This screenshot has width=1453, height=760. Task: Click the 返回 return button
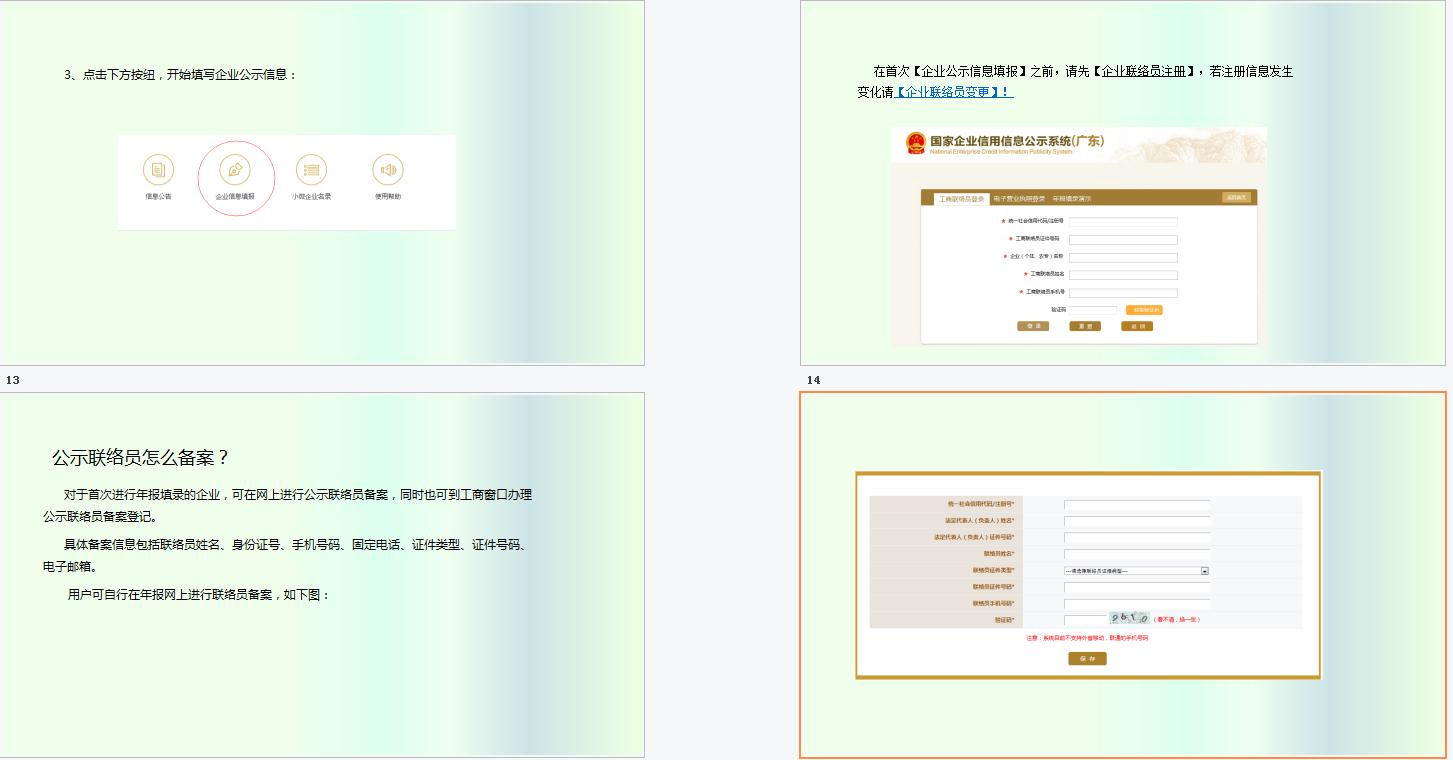(1138, 326)
